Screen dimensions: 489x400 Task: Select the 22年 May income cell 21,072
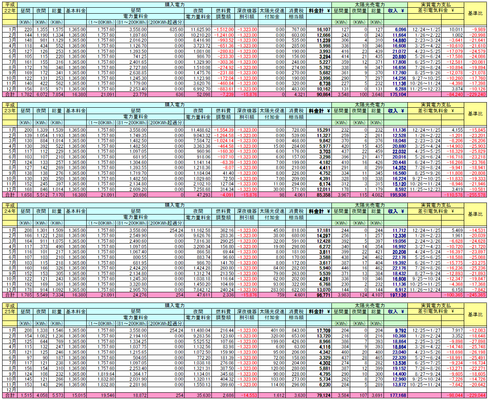[395, 51]
